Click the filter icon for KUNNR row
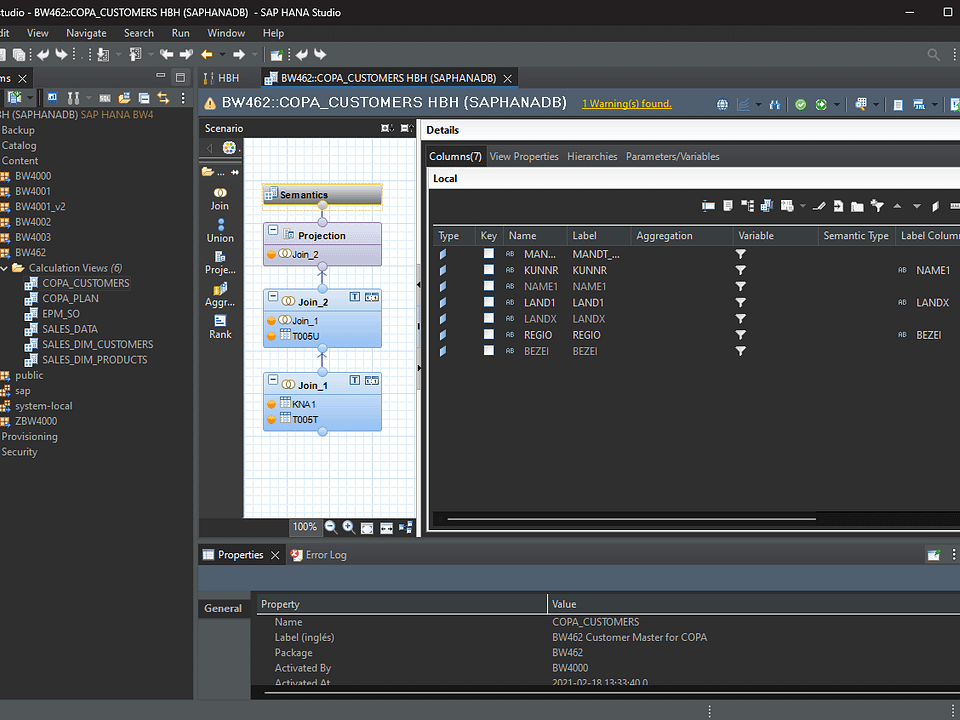 click(x=741, y=271)
